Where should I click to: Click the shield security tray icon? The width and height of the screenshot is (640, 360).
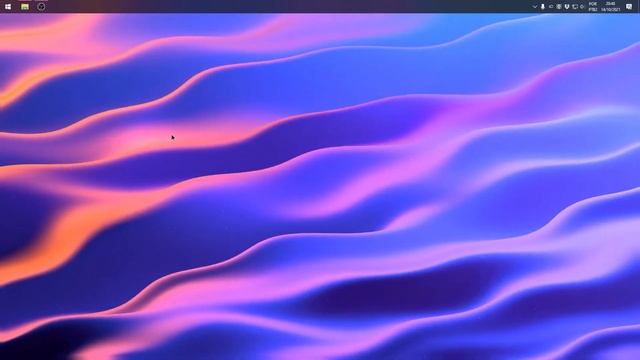[567, 7]
